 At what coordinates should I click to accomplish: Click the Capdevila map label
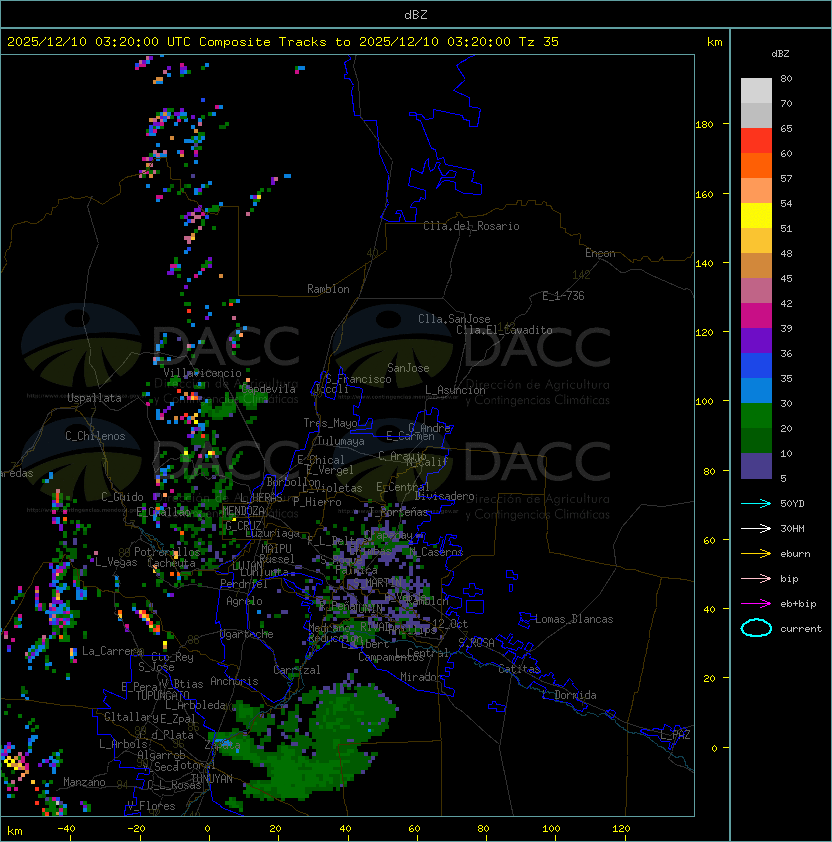269,389
